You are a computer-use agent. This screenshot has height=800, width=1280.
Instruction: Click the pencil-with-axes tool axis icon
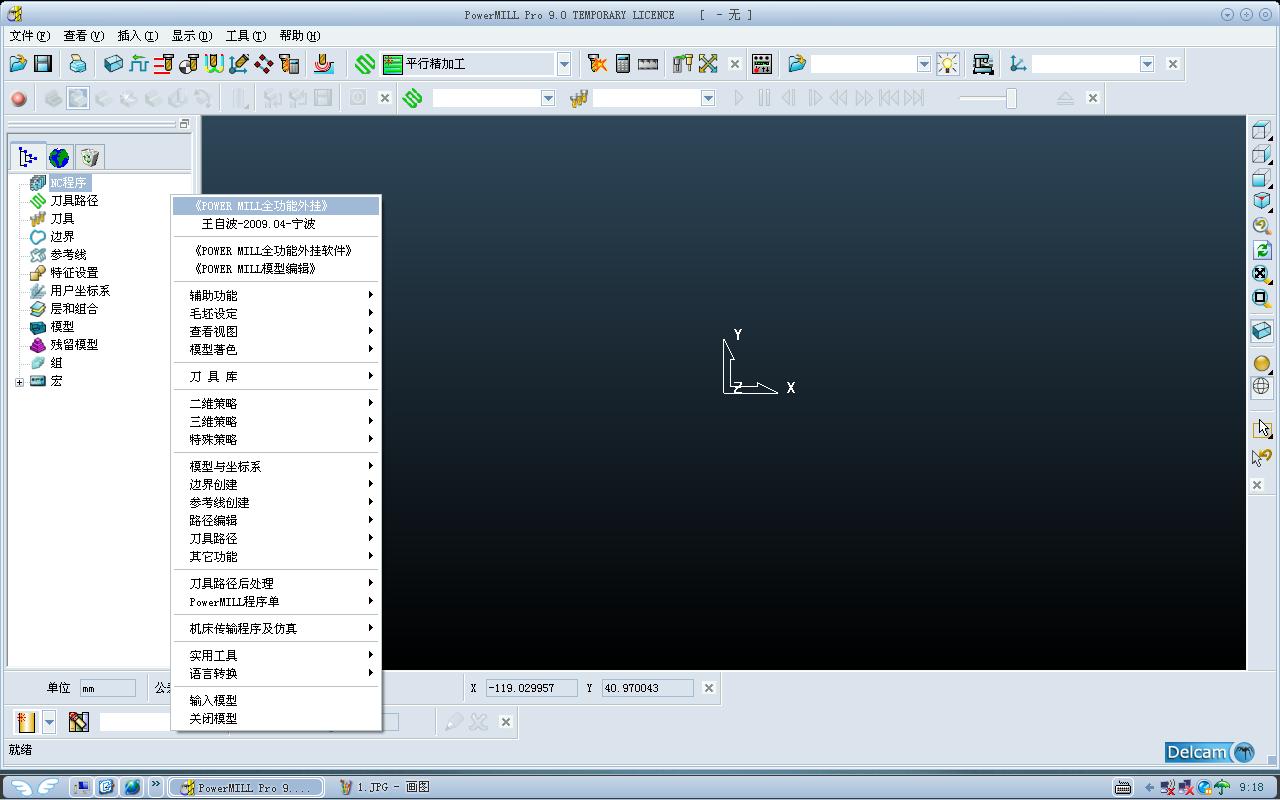click(239, 64)
